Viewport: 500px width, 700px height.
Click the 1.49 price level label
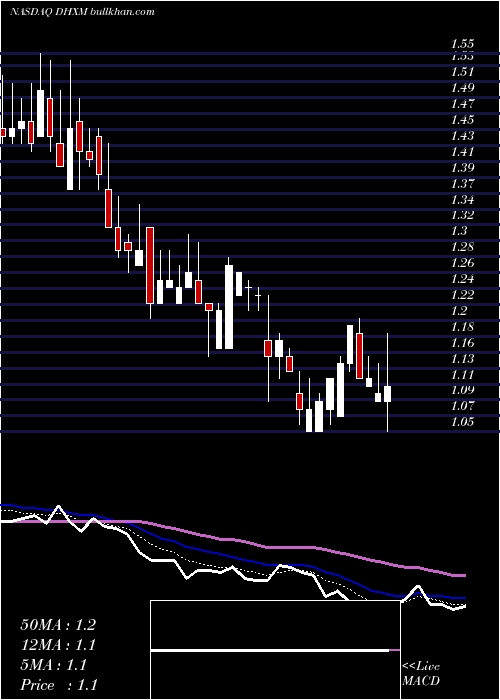tap(462, 88)
